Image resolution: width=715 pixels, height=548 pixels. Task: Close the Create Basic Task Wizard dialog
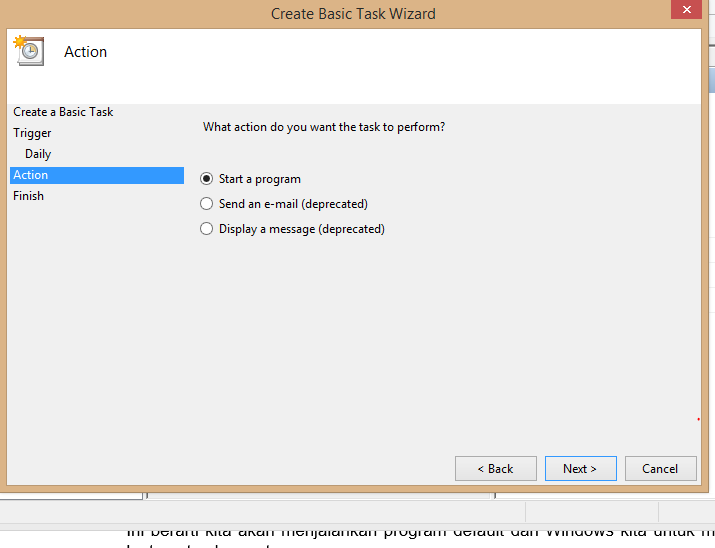[686, 9]
